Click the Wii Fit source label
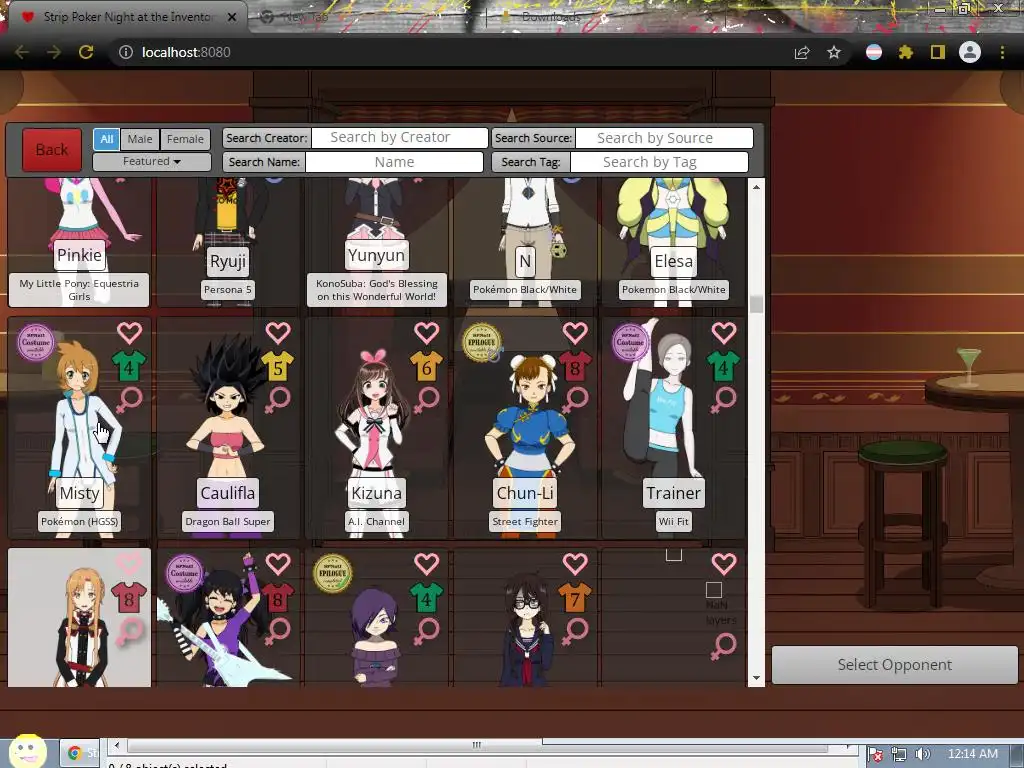 (x=673, y=521)
